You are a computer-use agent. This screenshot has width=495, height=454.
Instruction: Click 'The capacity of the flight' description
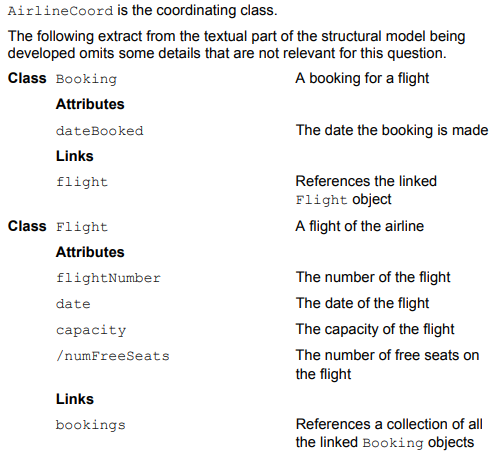(375, 330)
